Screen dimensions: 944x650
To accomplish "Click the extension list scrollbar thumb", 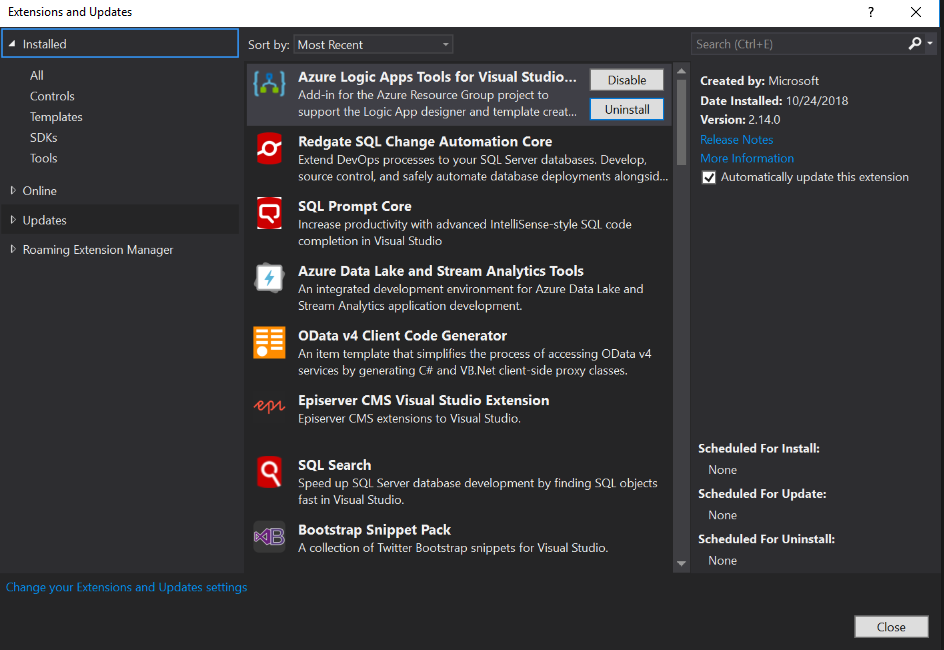I will (x=681, y=122).
